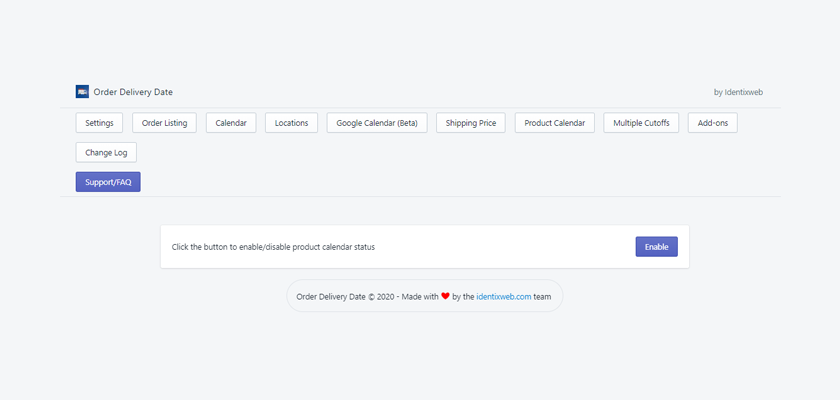The height and width of the screenshot is (400, 840).
Task: Click the Order Delivery Date app logo icon
Action: (x=82, y=92)
